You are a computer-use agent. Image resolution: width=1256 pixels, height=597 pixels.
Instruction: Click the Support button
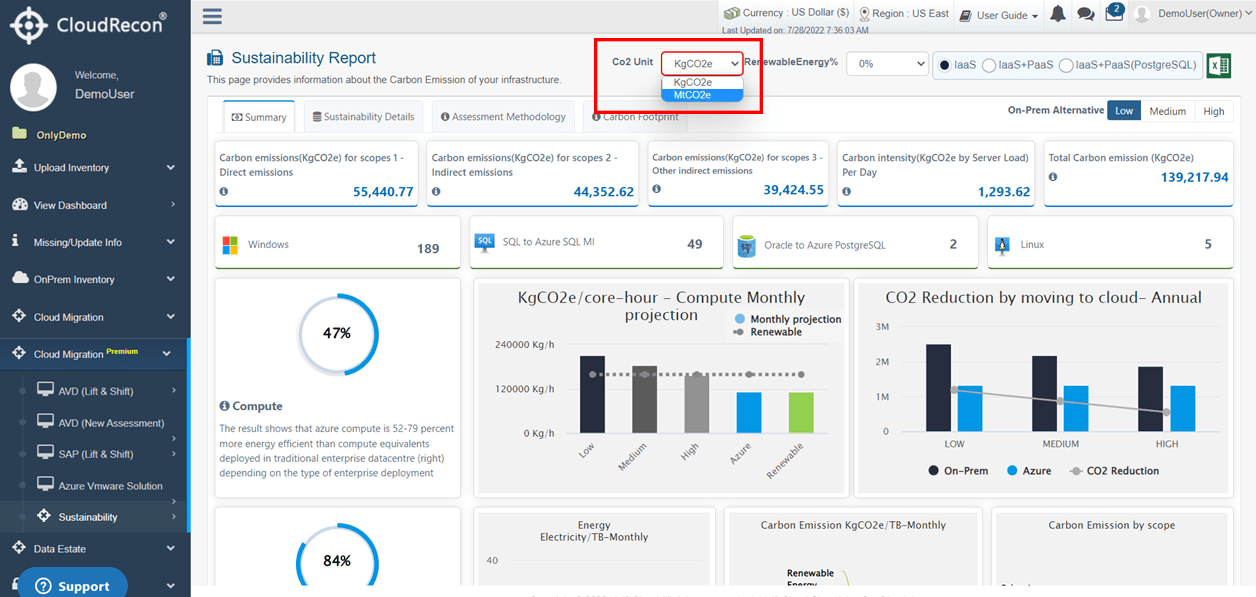point(72,584)
